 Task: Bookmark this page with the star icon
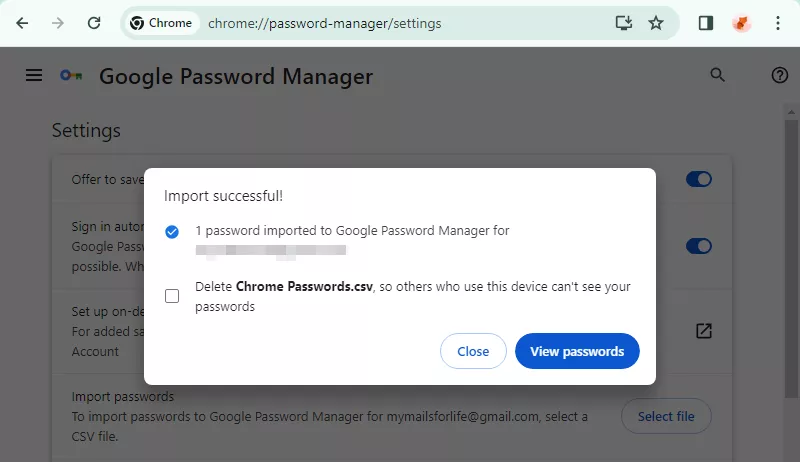pyautogui.click(x=656, y=23)
